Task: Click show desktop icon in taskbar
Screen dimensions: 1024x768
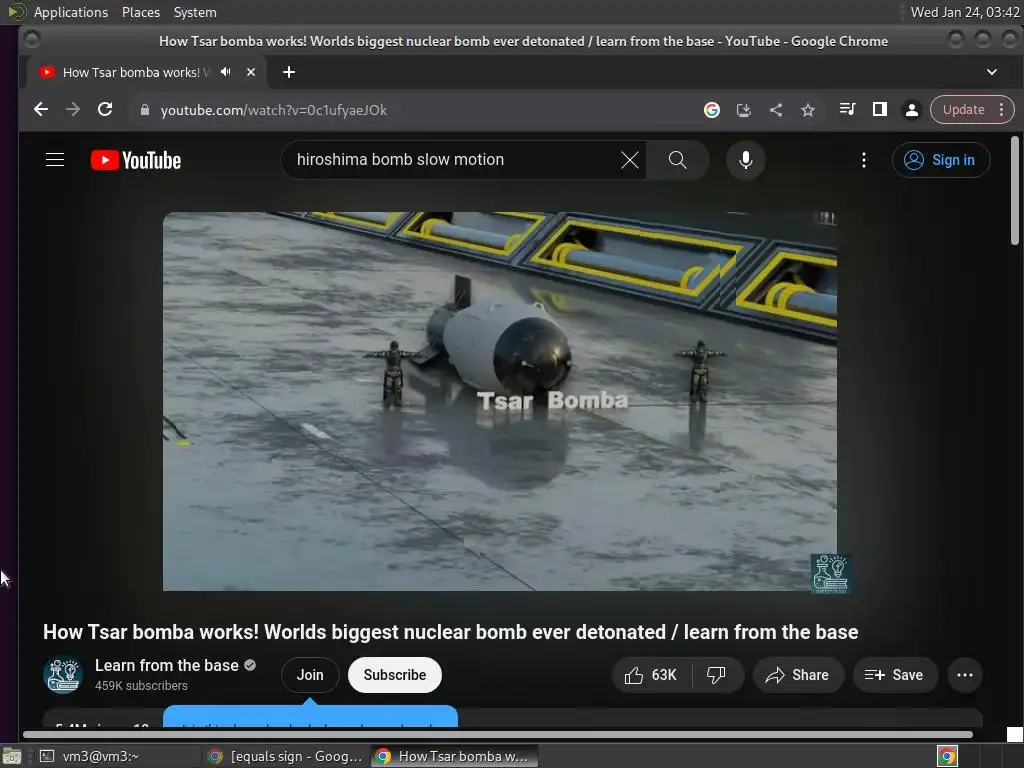Action: pyautogui.click(x=12, y=756)
